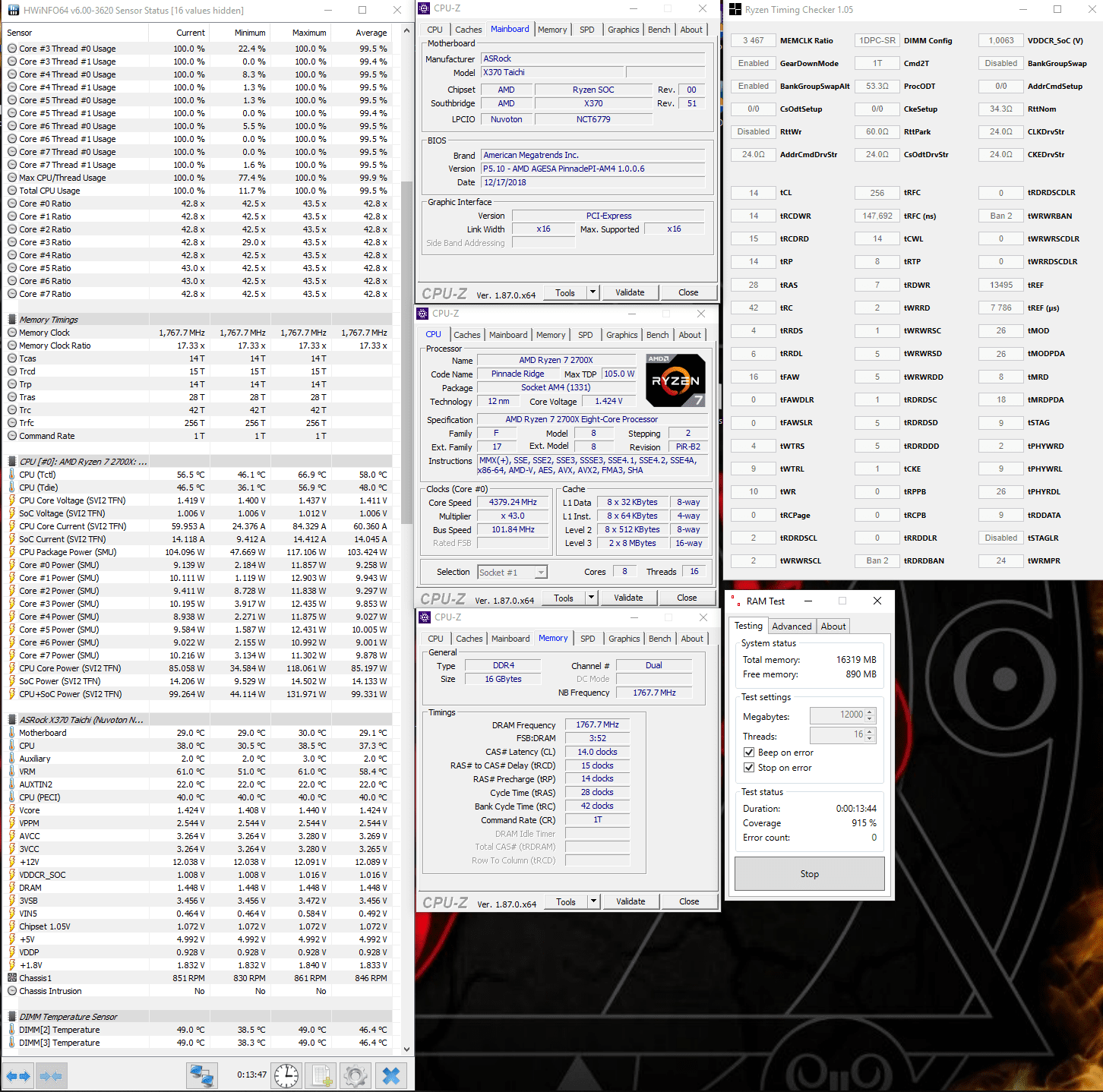Click the CPU [#0] AMD Ryzen section icon
The image size is (1103, 1092).
pyautogui.click(x=12, y=462)
